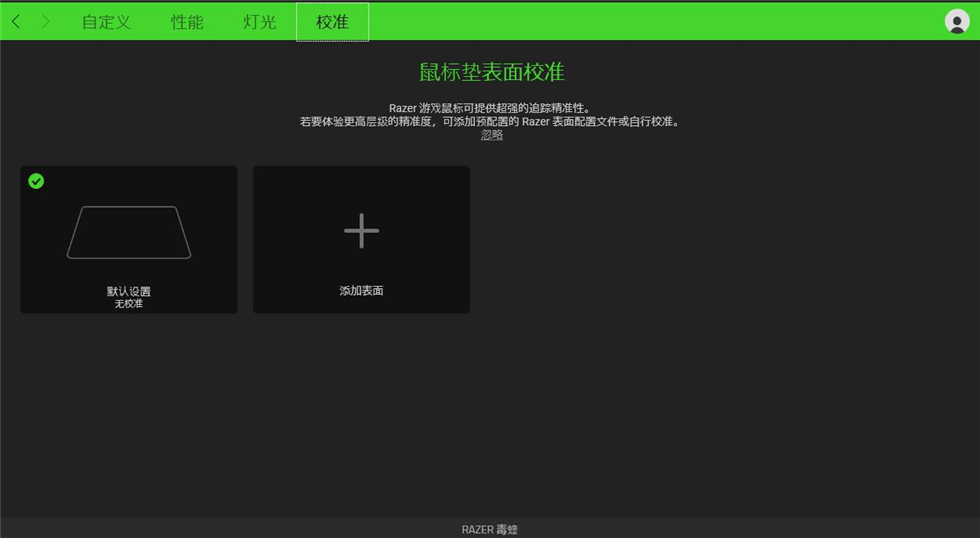The image size is (980, 538).
Task: Go back with the left arrow
Action: tap(16, 22)
